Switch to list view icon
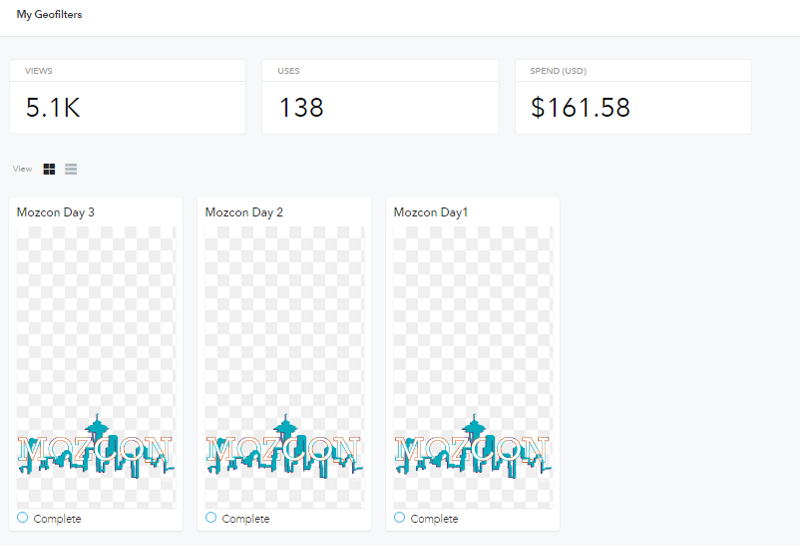The image size is (800, 546). tap(71, 169)
